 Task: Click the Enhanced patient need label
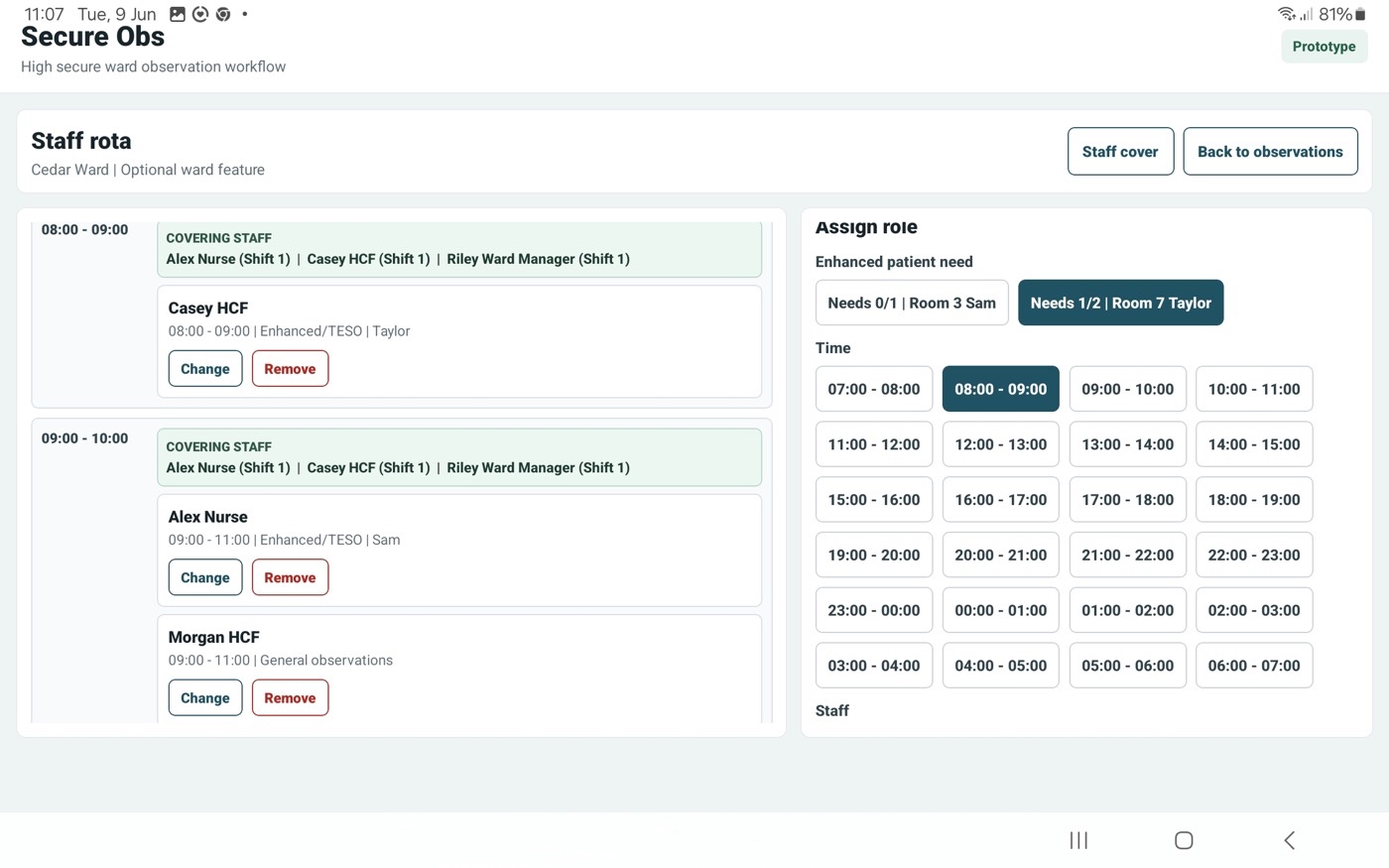coord(894,262)
